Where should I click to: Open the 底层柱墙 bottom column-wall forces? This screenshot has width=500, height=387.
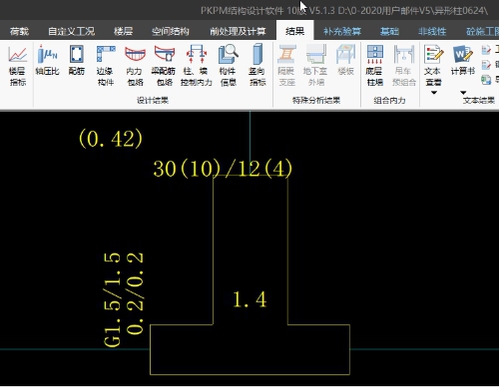point(375,66)
